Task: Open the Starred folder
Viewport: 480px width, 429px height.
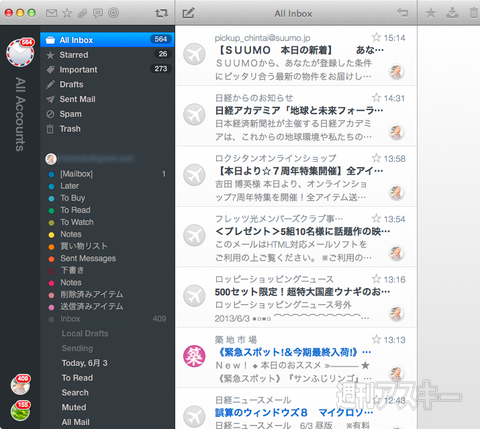Action: coord(107,55)
